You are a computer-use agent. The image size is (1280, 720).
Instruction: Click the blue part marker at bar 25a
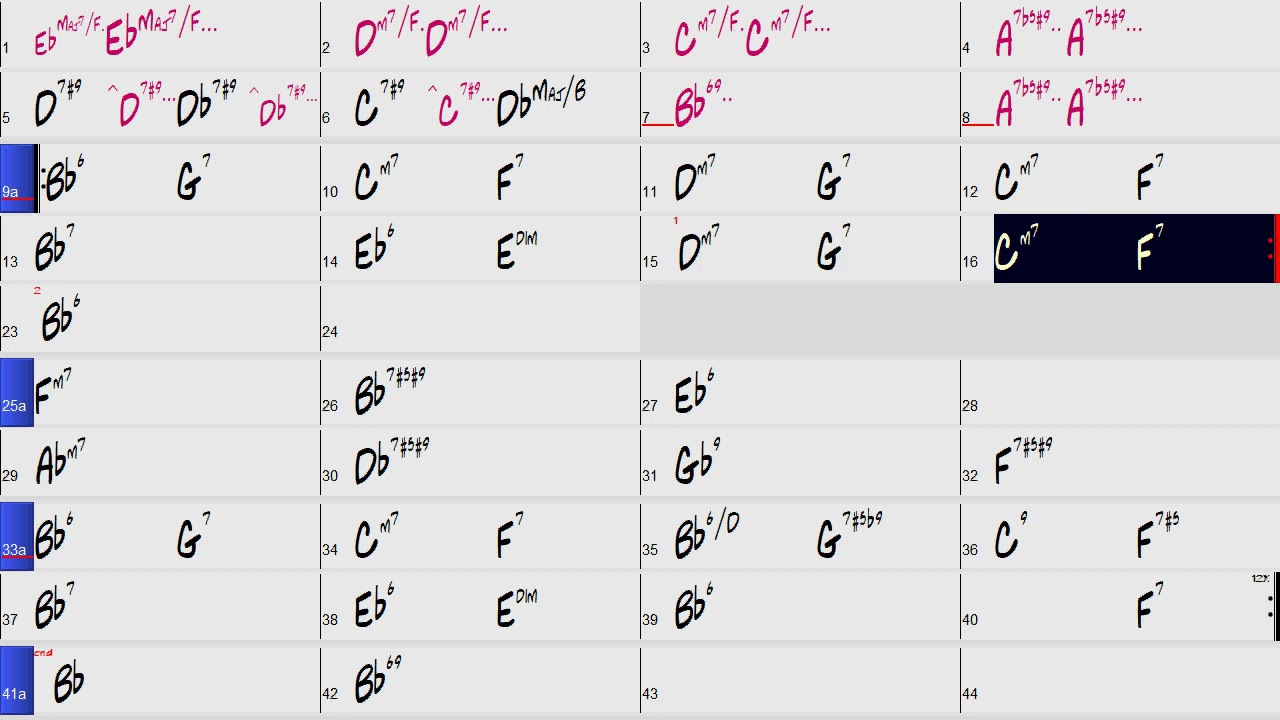[17, 392]
